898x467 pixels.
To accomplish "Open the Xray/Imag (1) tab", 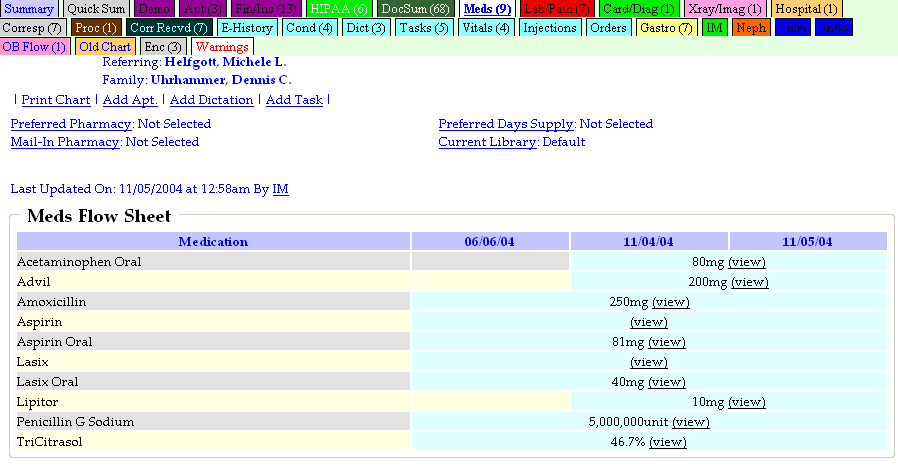I will [724, 9].
